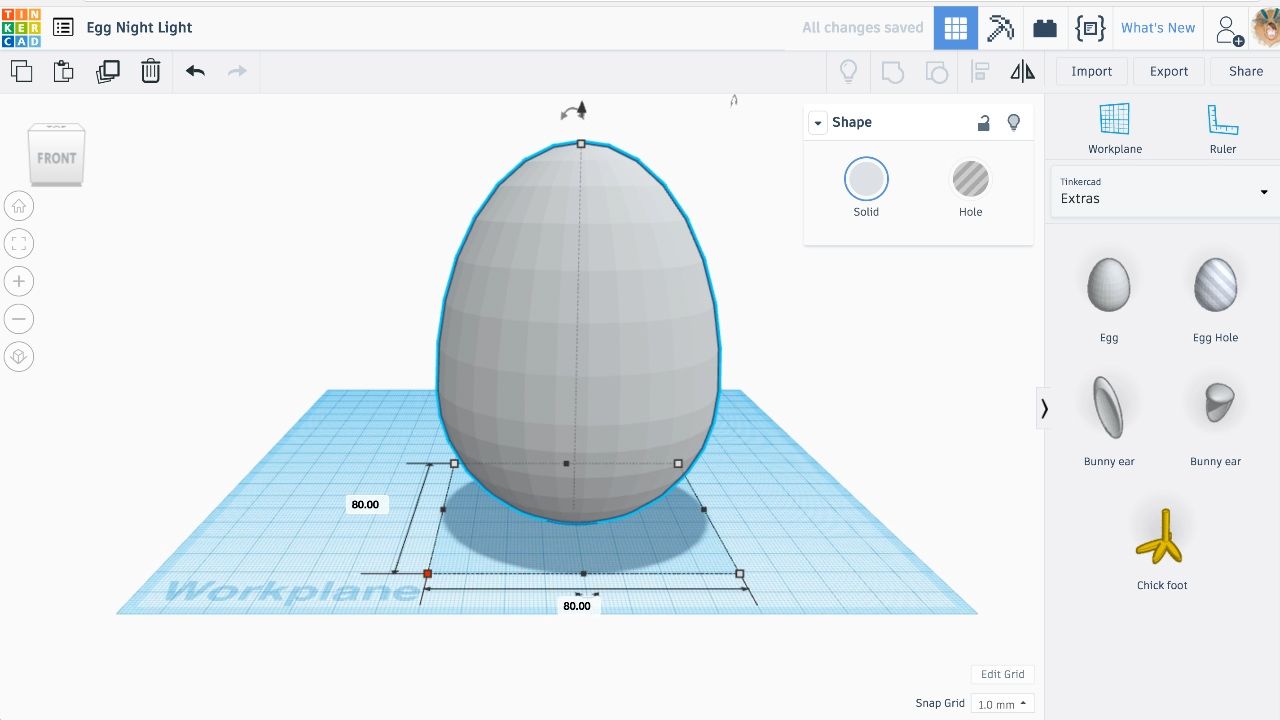Collapse the Shape panel
The width and height of the screenshot is (1280, 720).
click(x=818, y=123)
